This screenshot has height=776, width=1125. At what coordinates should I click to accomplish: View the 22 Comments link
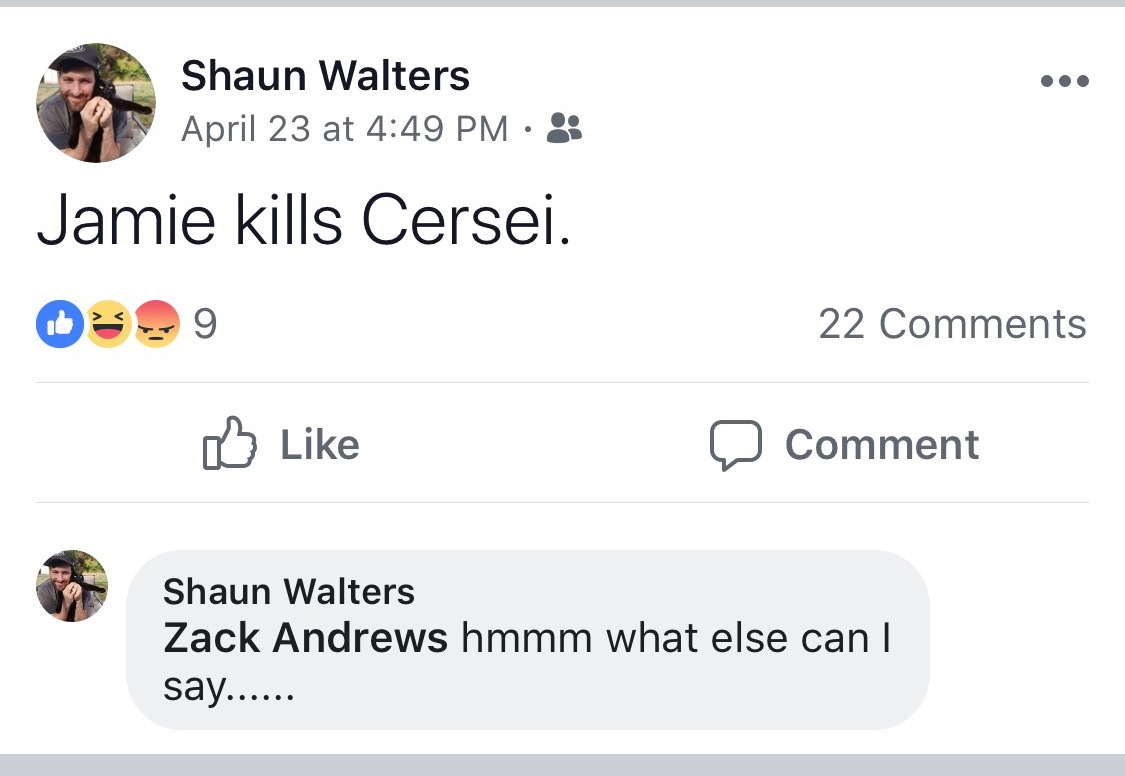(952, 324)
